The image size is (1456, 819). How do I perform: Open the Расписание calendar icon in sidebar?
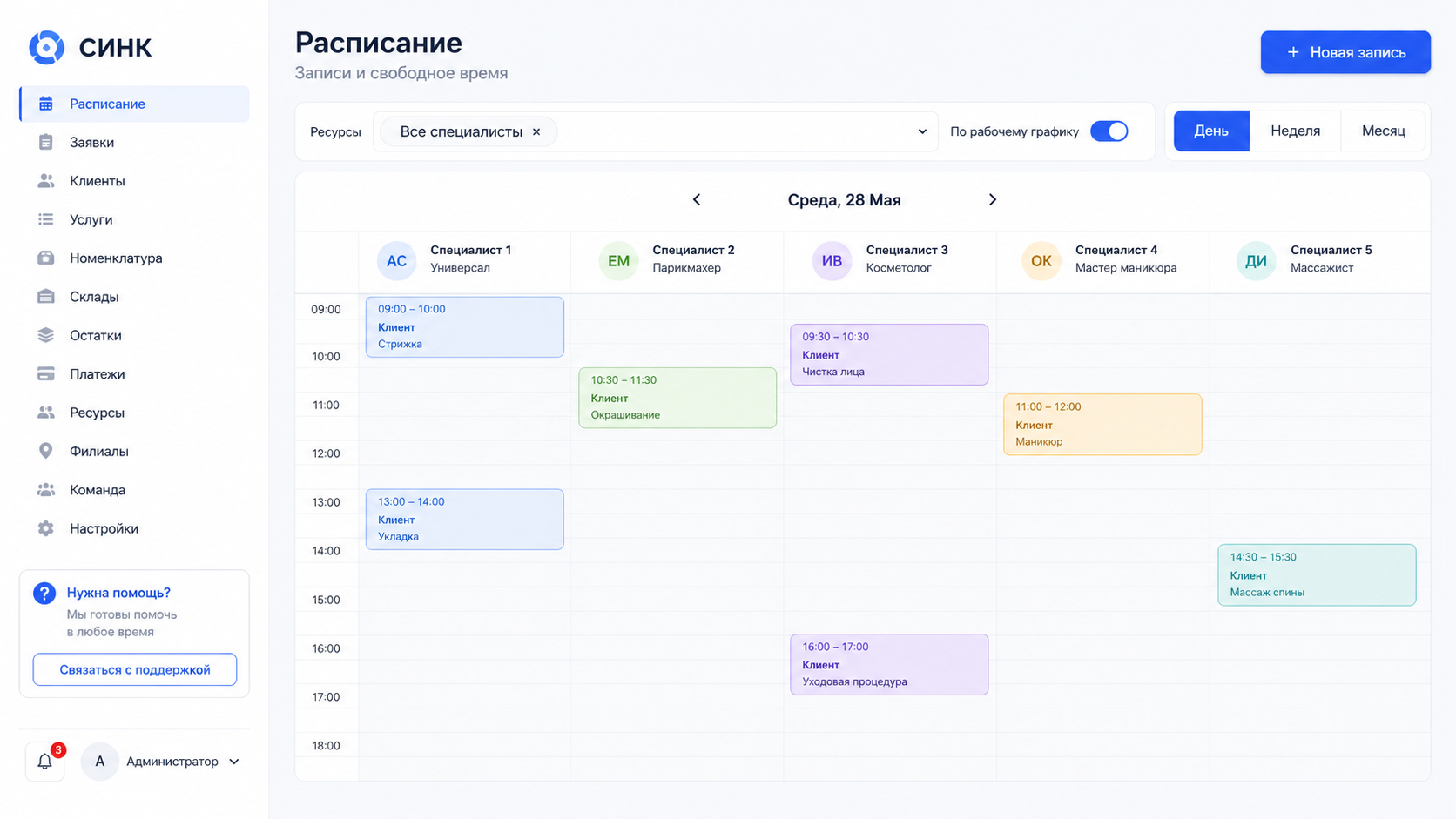click(46, 104)
